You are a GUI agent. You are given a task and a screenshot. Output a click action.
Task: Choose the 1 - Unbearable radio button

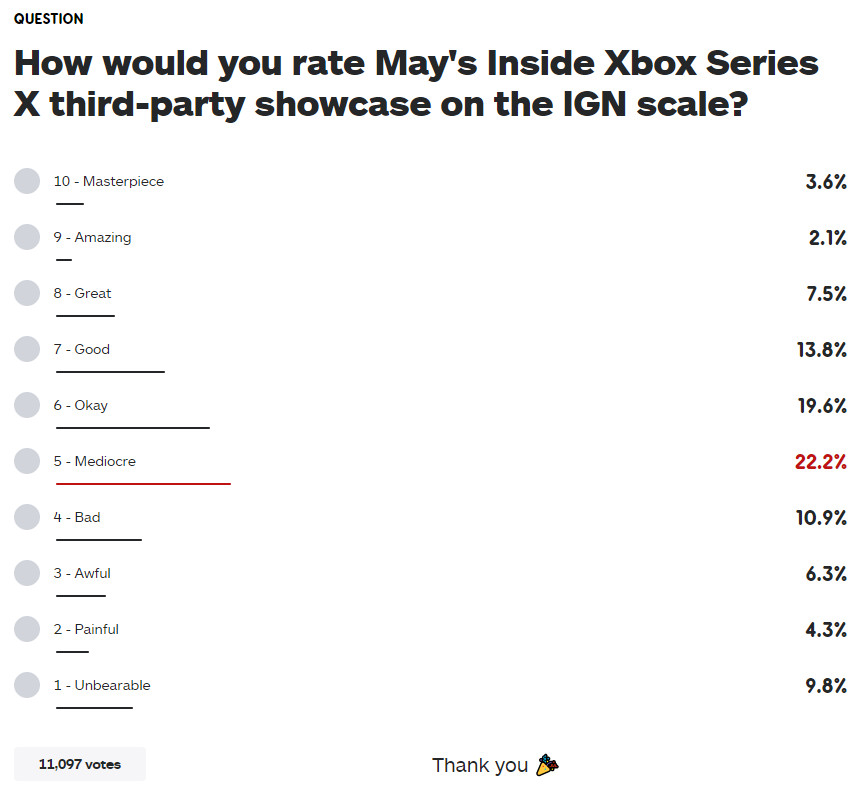27,685
